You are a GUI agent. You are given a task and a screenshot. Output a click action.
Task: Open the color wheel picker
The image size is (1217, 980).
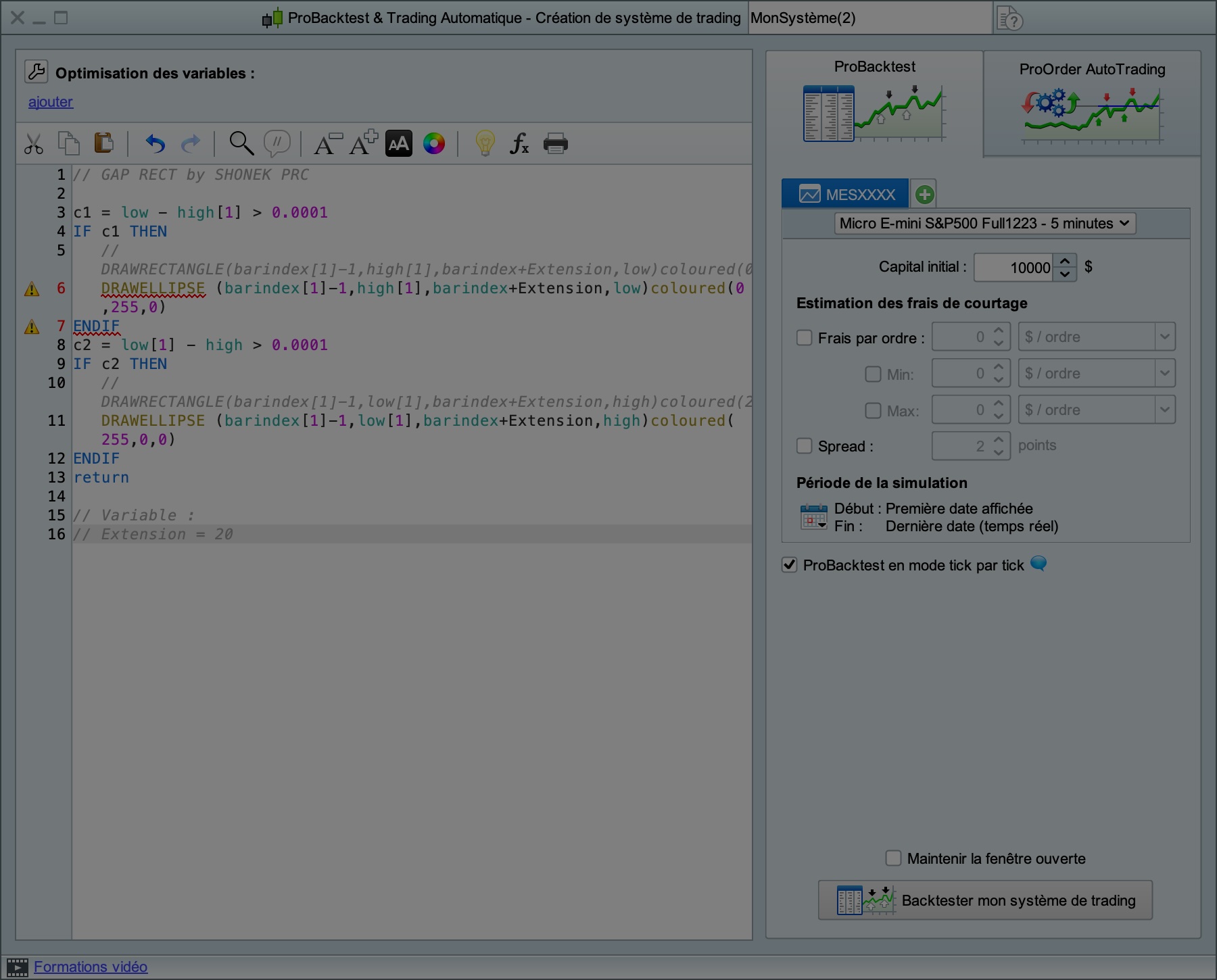[x=434, y=143]
